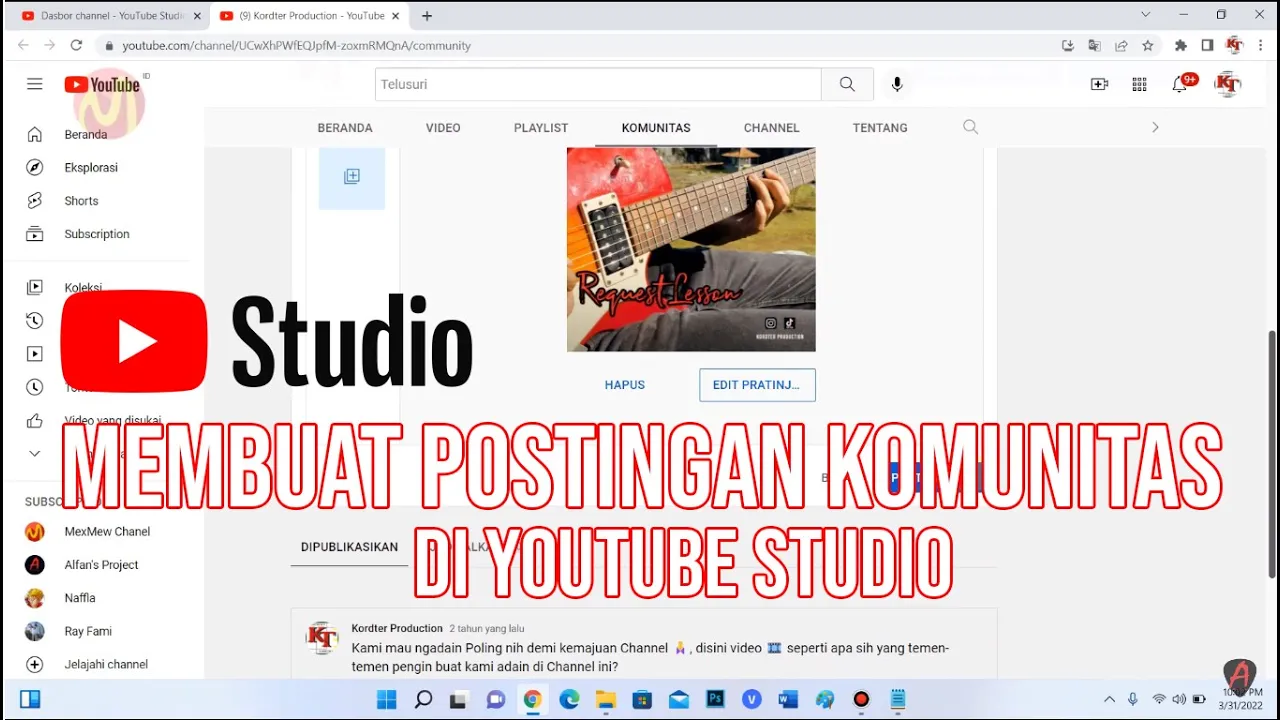1280x720 pixels.
Task: Click the Windows Start button
Action: 386,699
